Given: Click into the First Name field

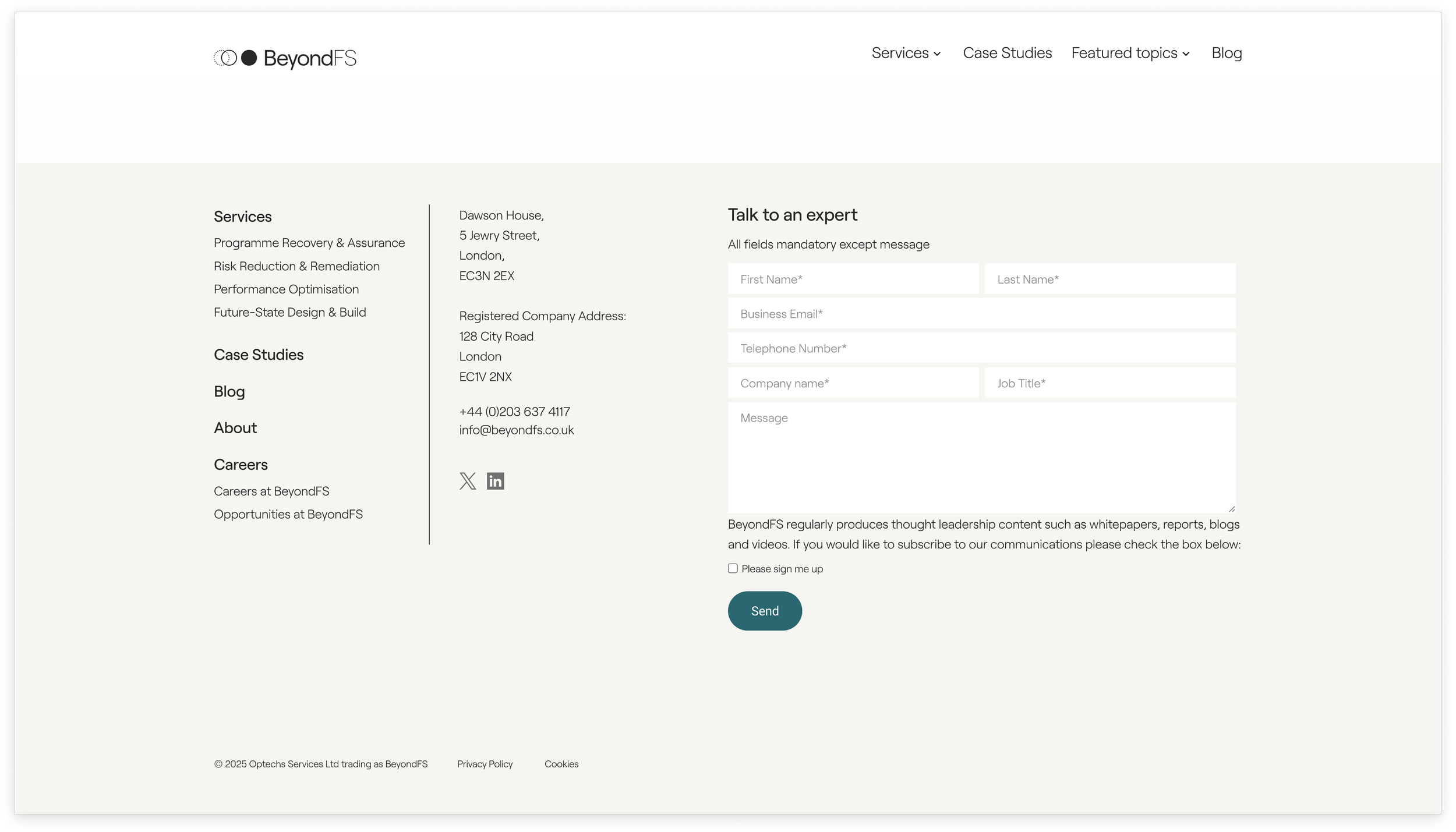Looking at the screenshot, I should [x=853, y=279].
